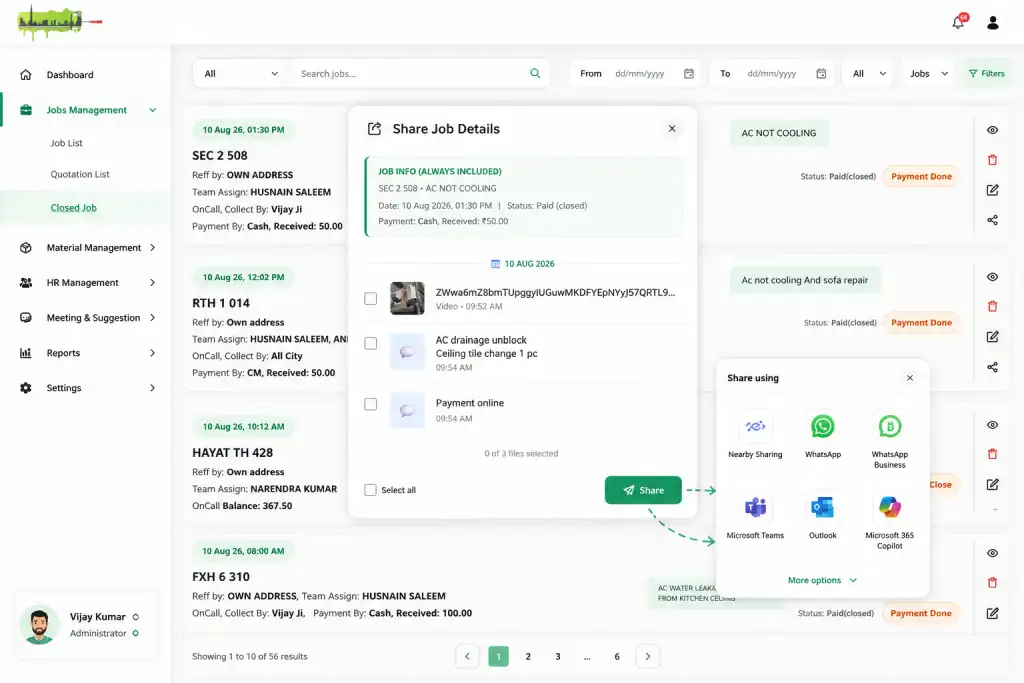Share via WhatsApp
This screenshot has width=1024, height=683.
pyautogui.click(x=823, y=434)
